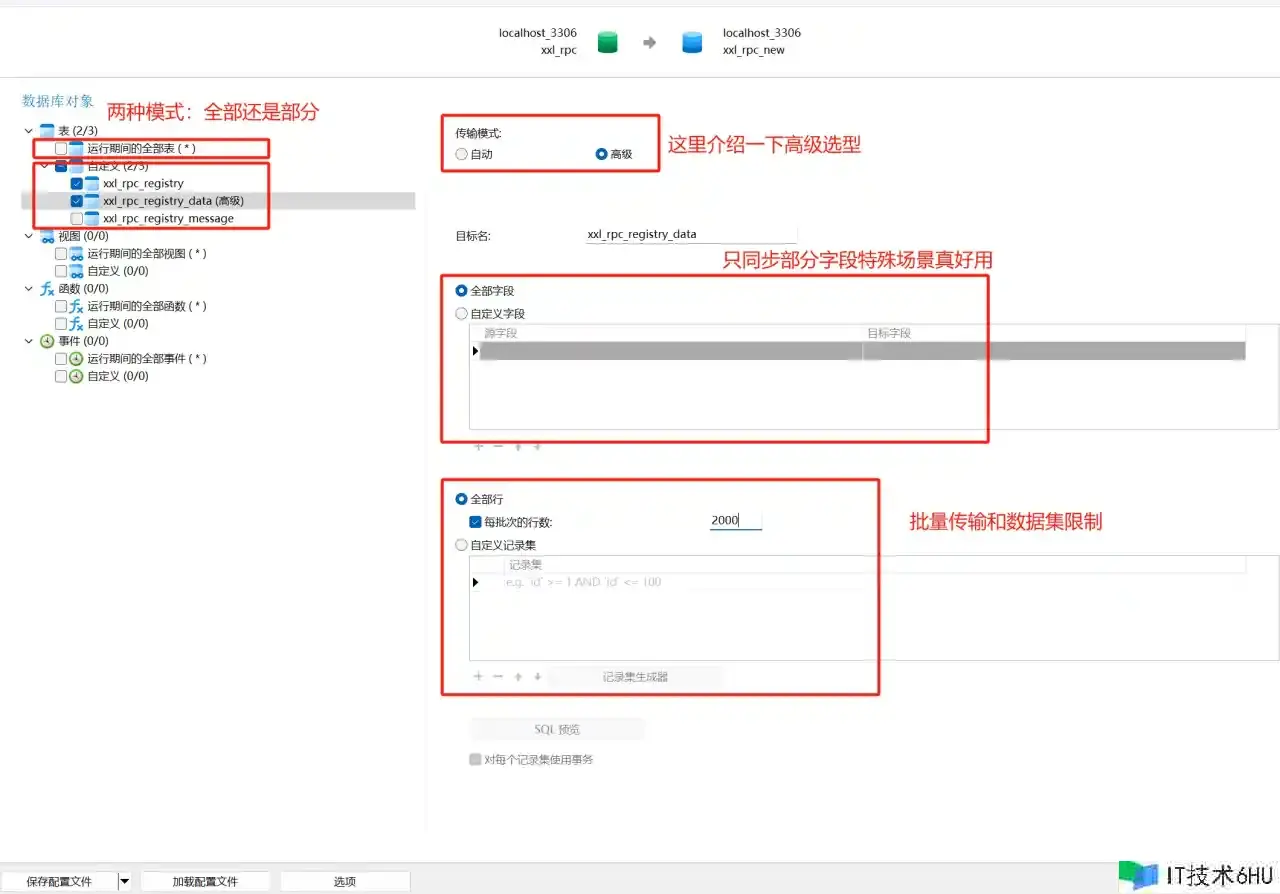Click the xxl_rpc_registry table icon
Viewport: 1280px width, 894px height.
click(92, 184)
